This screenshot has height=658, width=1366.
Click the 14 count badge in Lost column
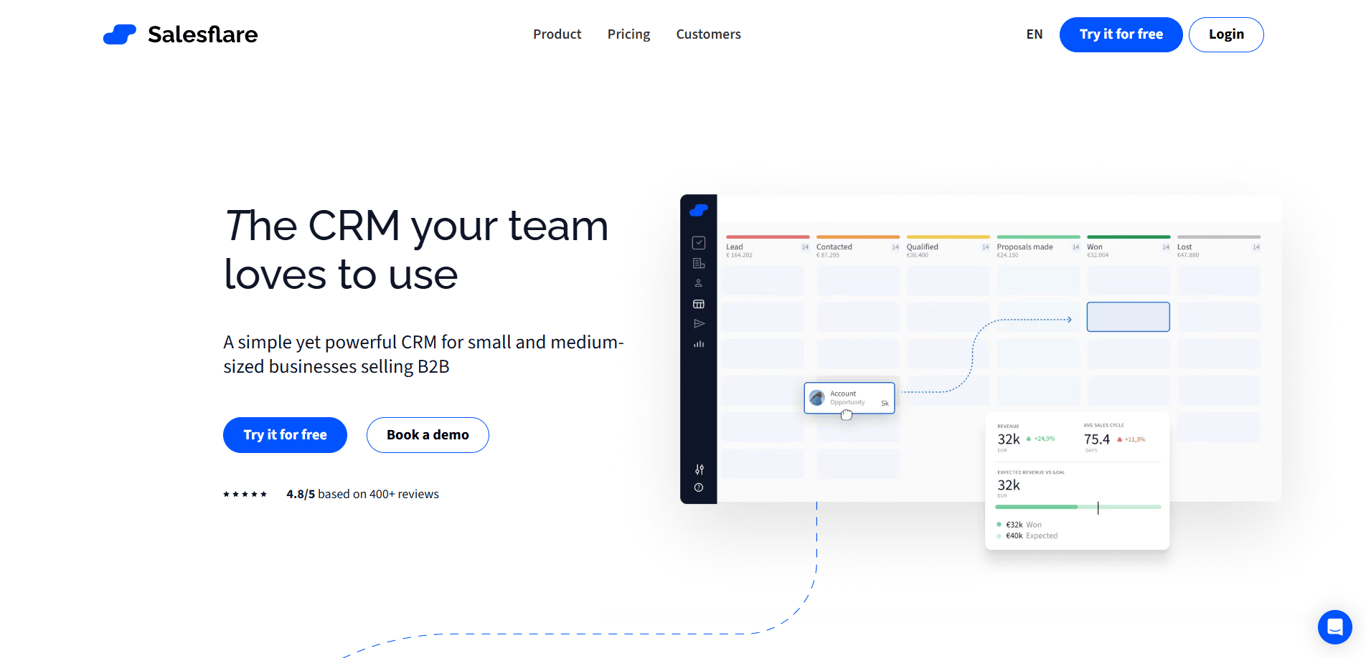click(1256, 247)
